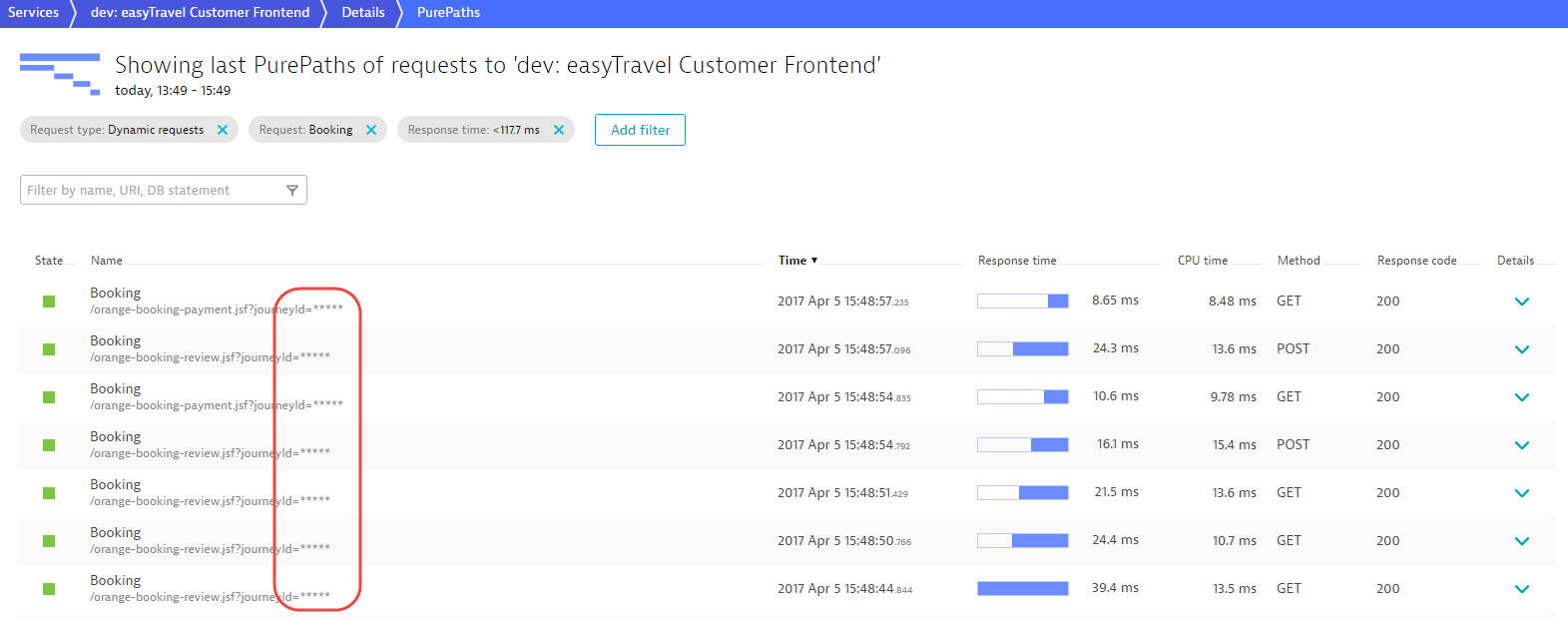This screenshot has height=618, width=1568.
Task: Sort the table by Time column
Action: 797,261
